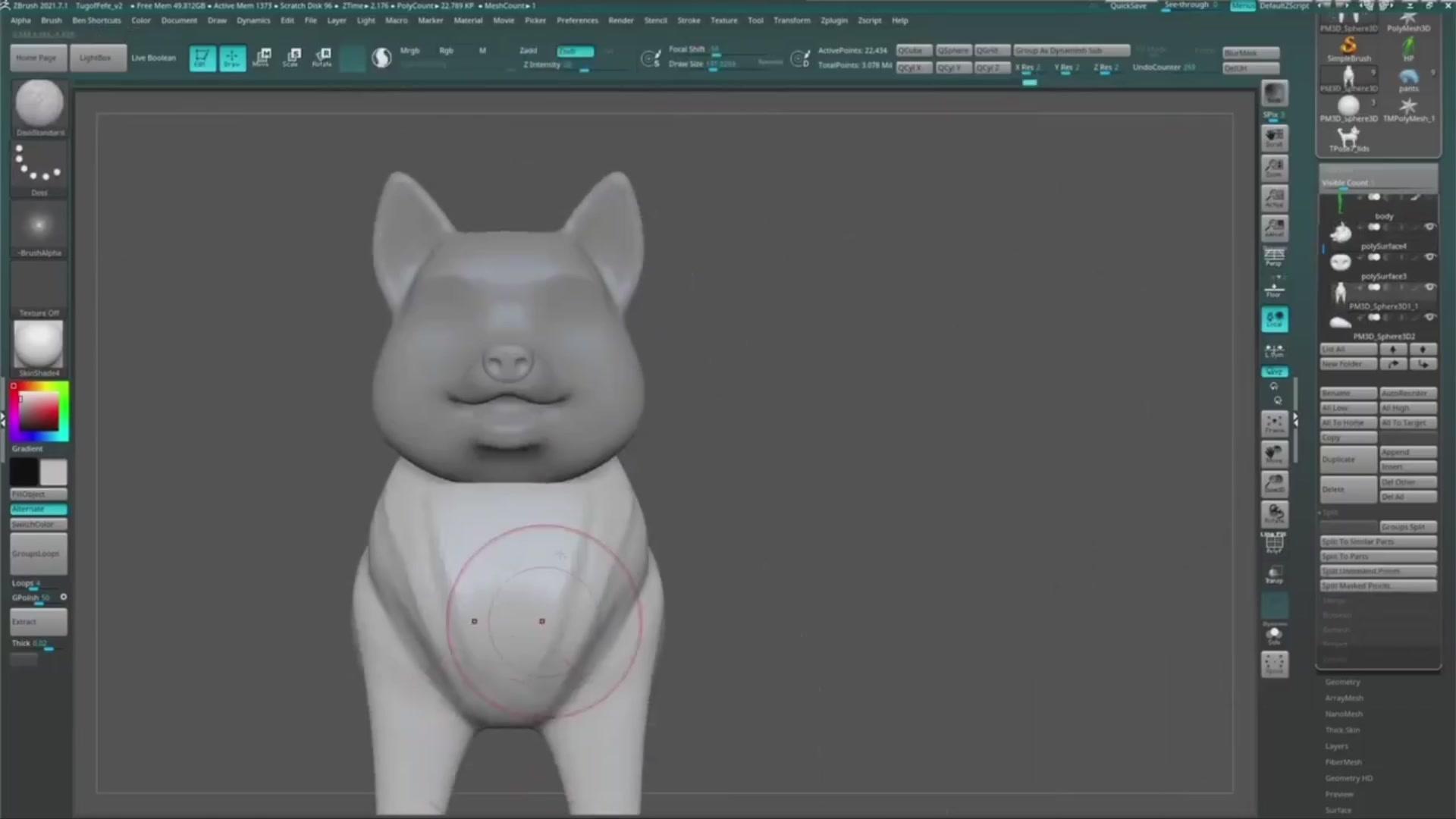Expand the Geometry subpalette
Screen dimensions: 1456x819
pos(1342,682)
